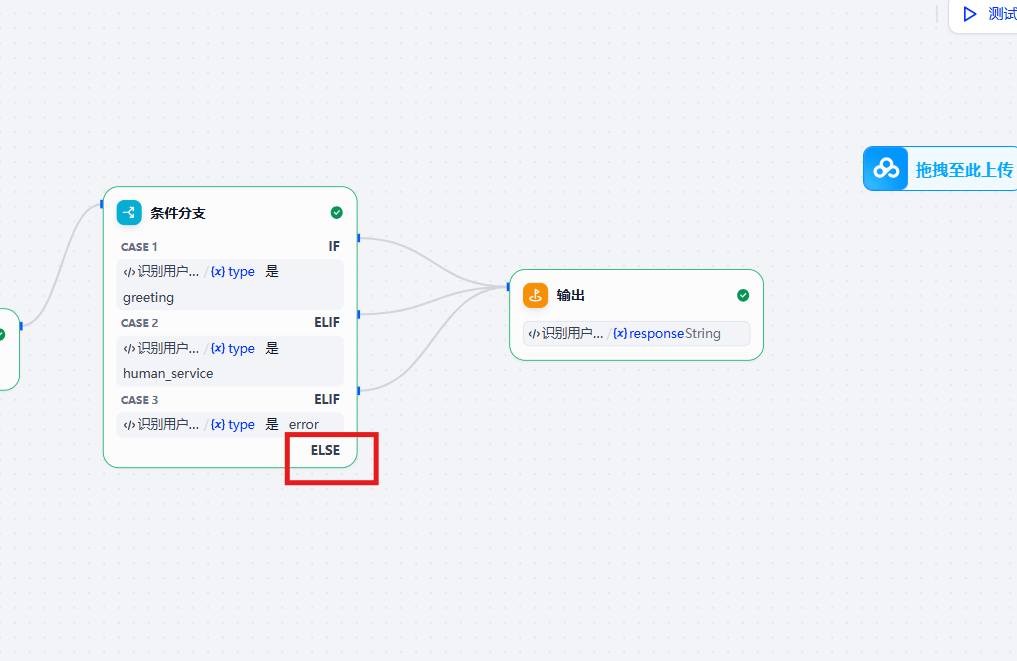Viewport: 1017px width, 661px height.
Task: Click the responseString output variable field
Action: [636, 333]
